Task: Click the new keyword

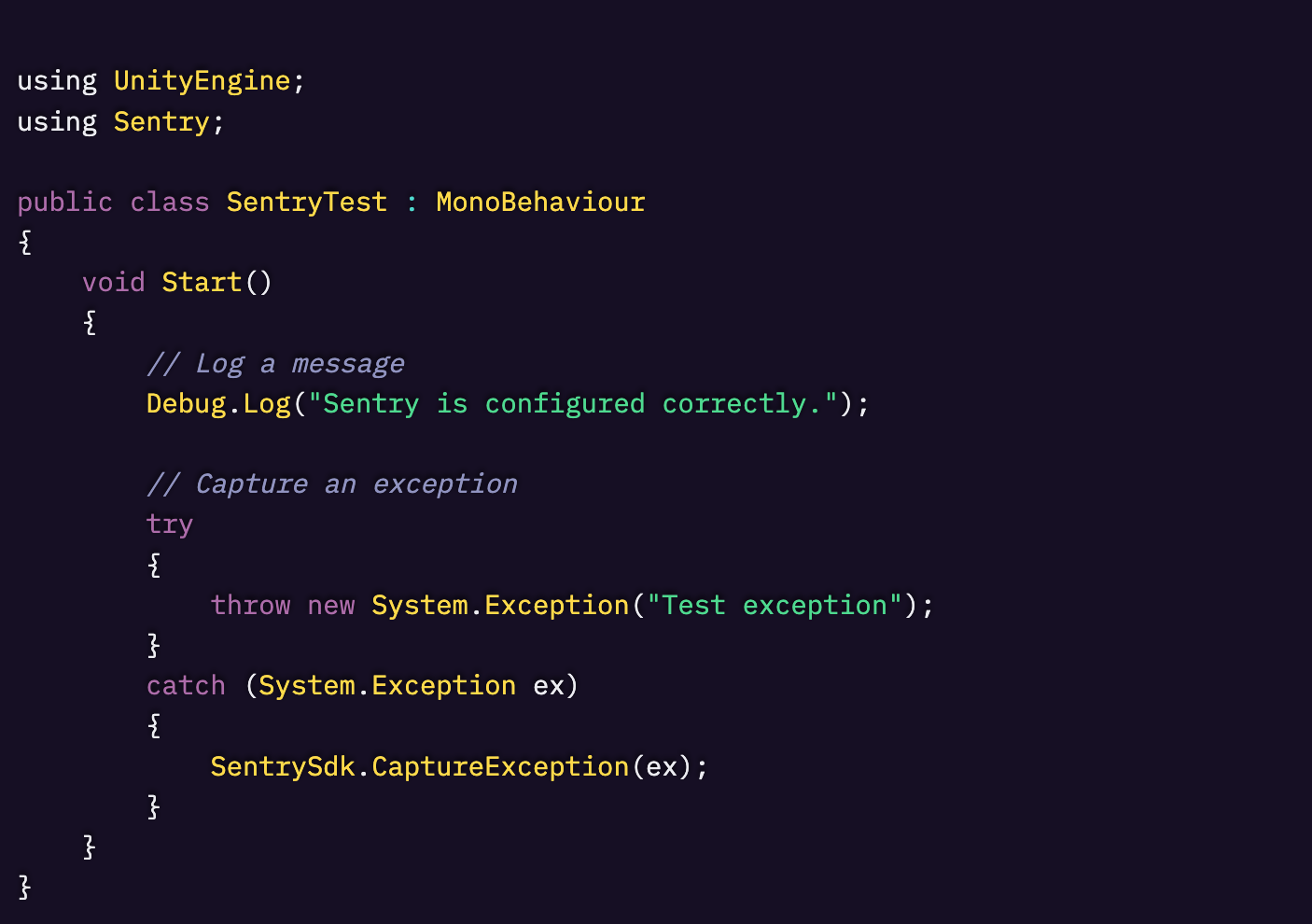Action: [x=331, y=606]
